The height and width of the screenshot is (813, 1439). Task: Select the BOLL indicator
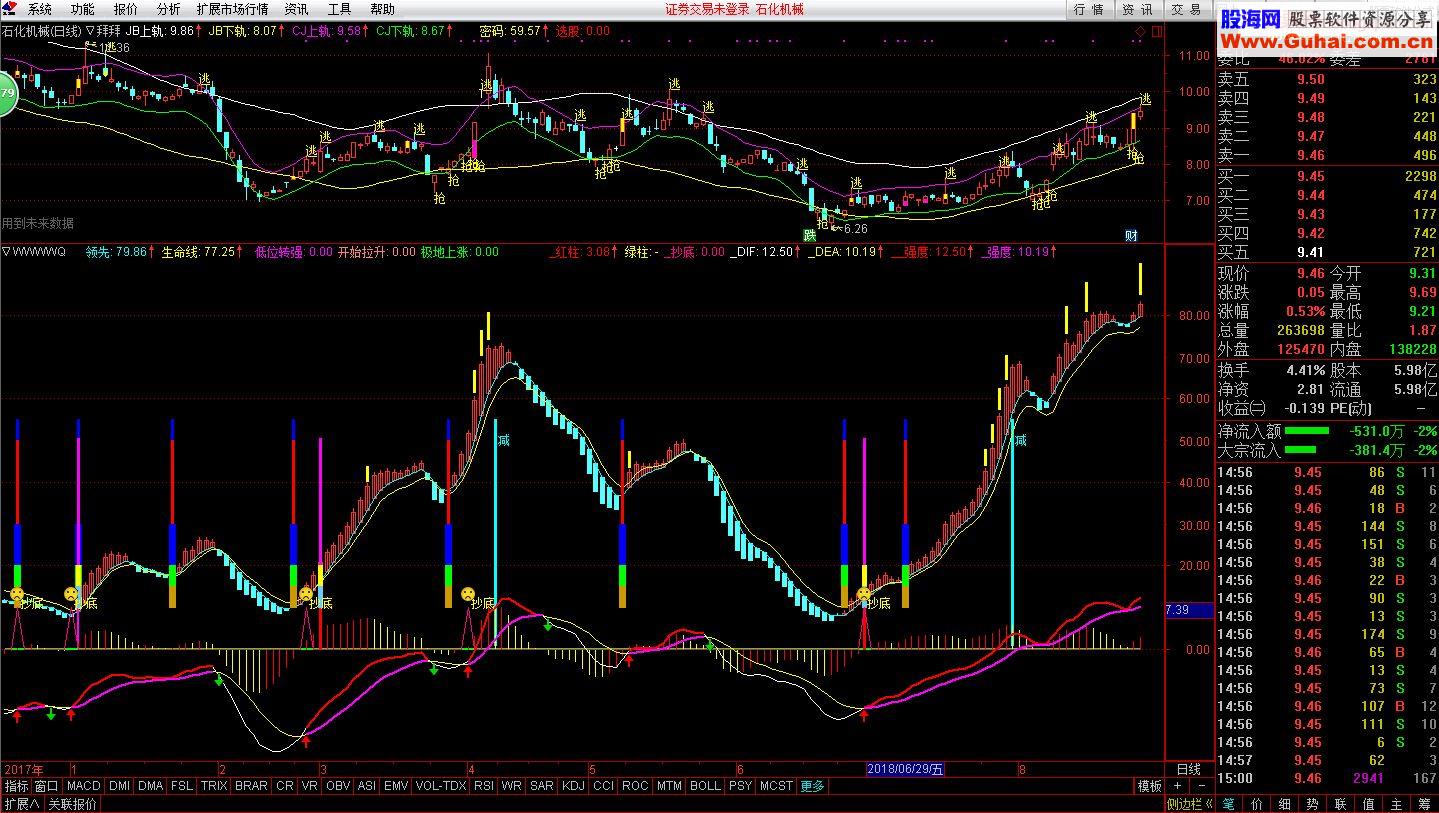tap(705, 786)
